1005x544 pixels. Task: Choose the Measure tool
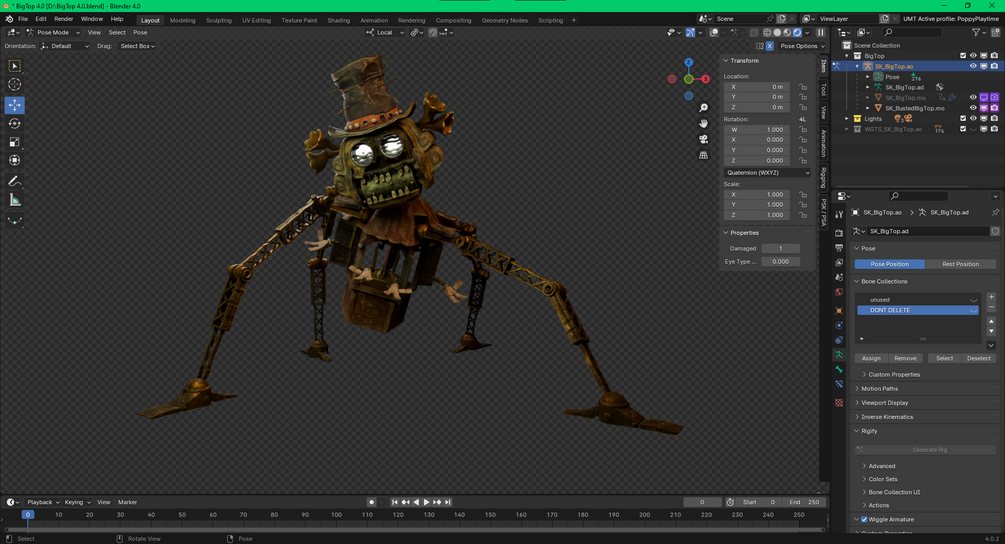pos(15,200)
